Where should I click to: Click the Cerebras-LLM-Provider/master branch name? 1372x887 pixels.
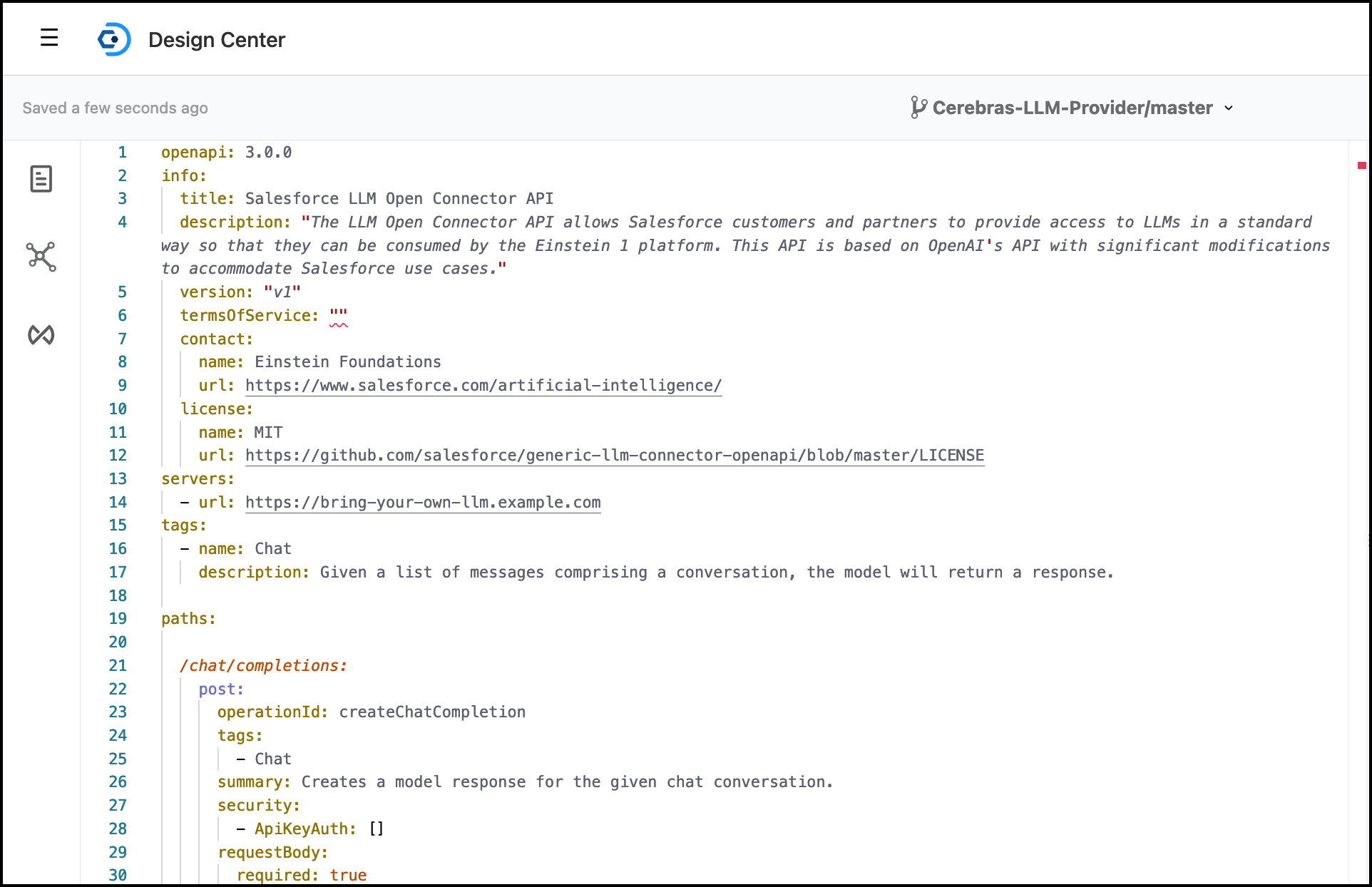(x=1072, y=108)
